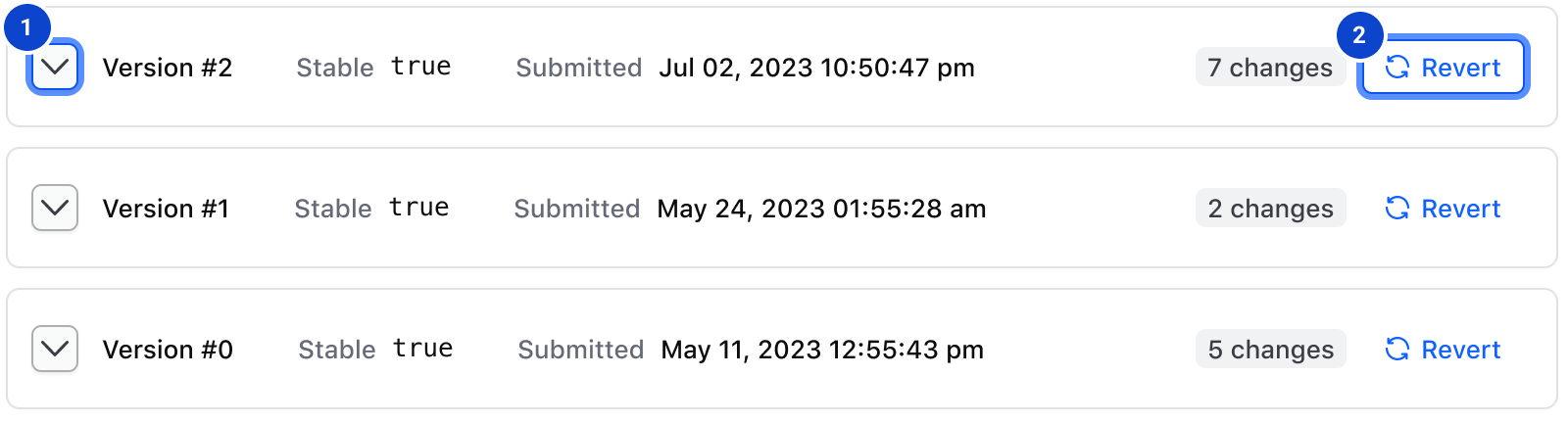1568x423 pixels.
Task: Click the blue step 2 marker badge
Action: tap(1359, 36)
